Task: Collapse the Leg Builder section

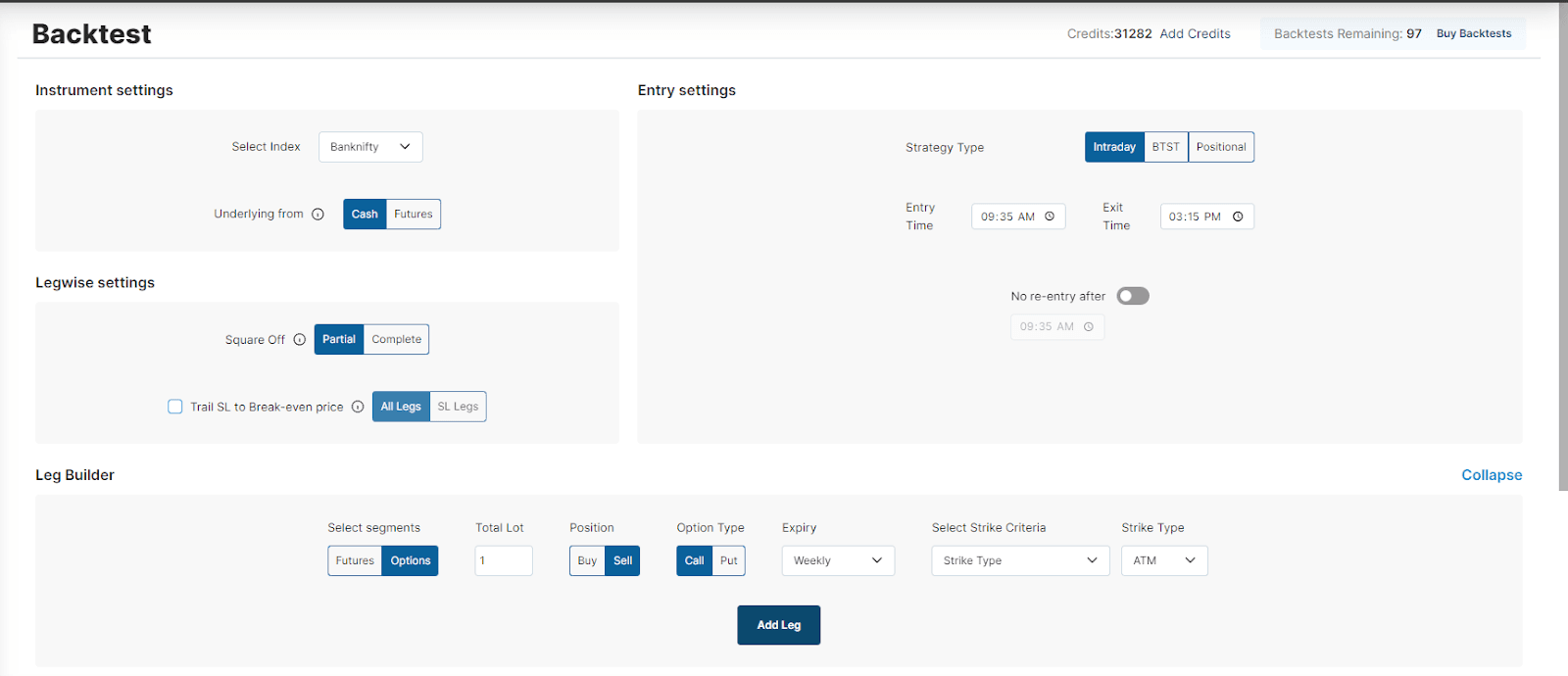Action: click(1491, 475)
